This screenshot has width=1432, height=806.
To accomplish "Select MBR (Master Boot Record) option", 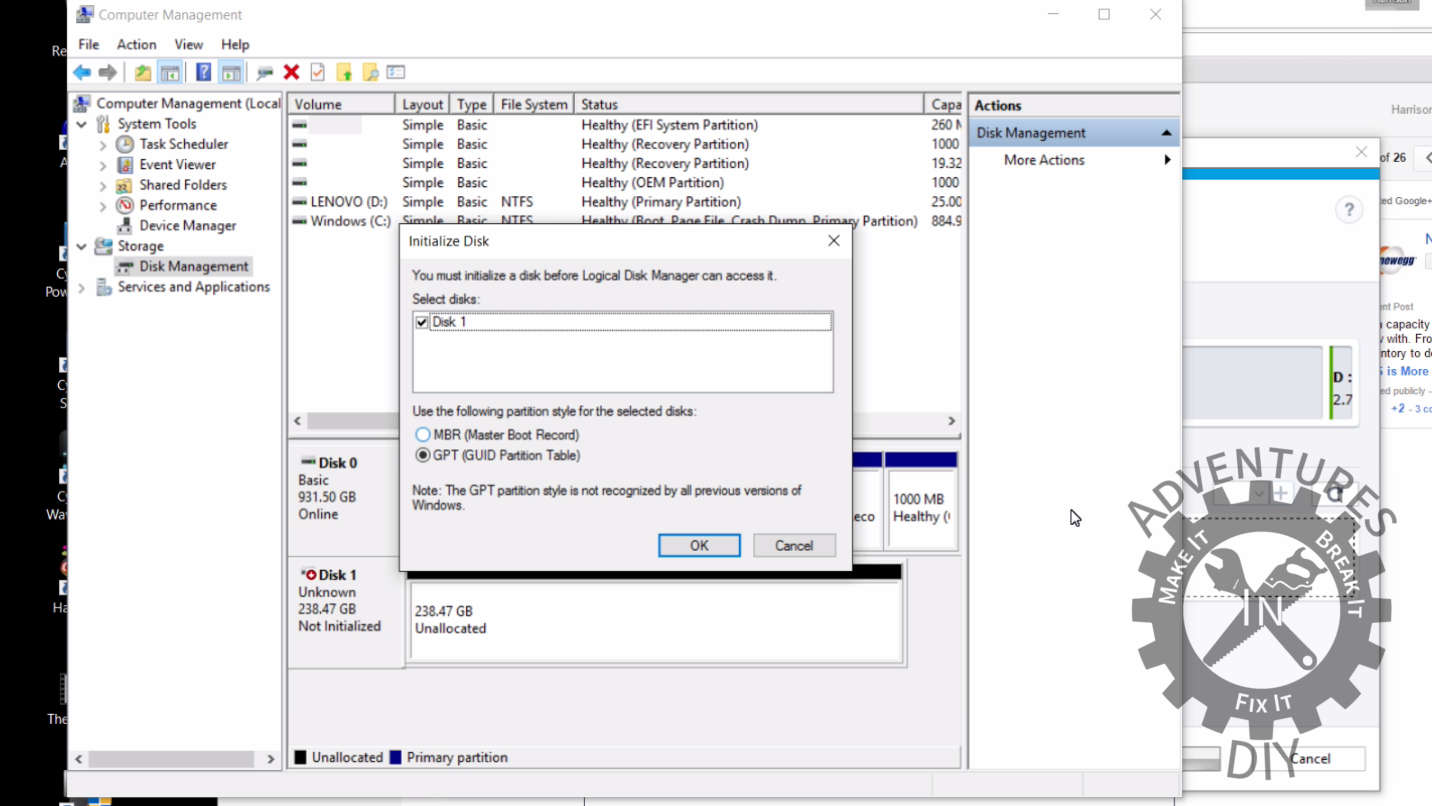I will pyautogui.click(x=423, y=435).
